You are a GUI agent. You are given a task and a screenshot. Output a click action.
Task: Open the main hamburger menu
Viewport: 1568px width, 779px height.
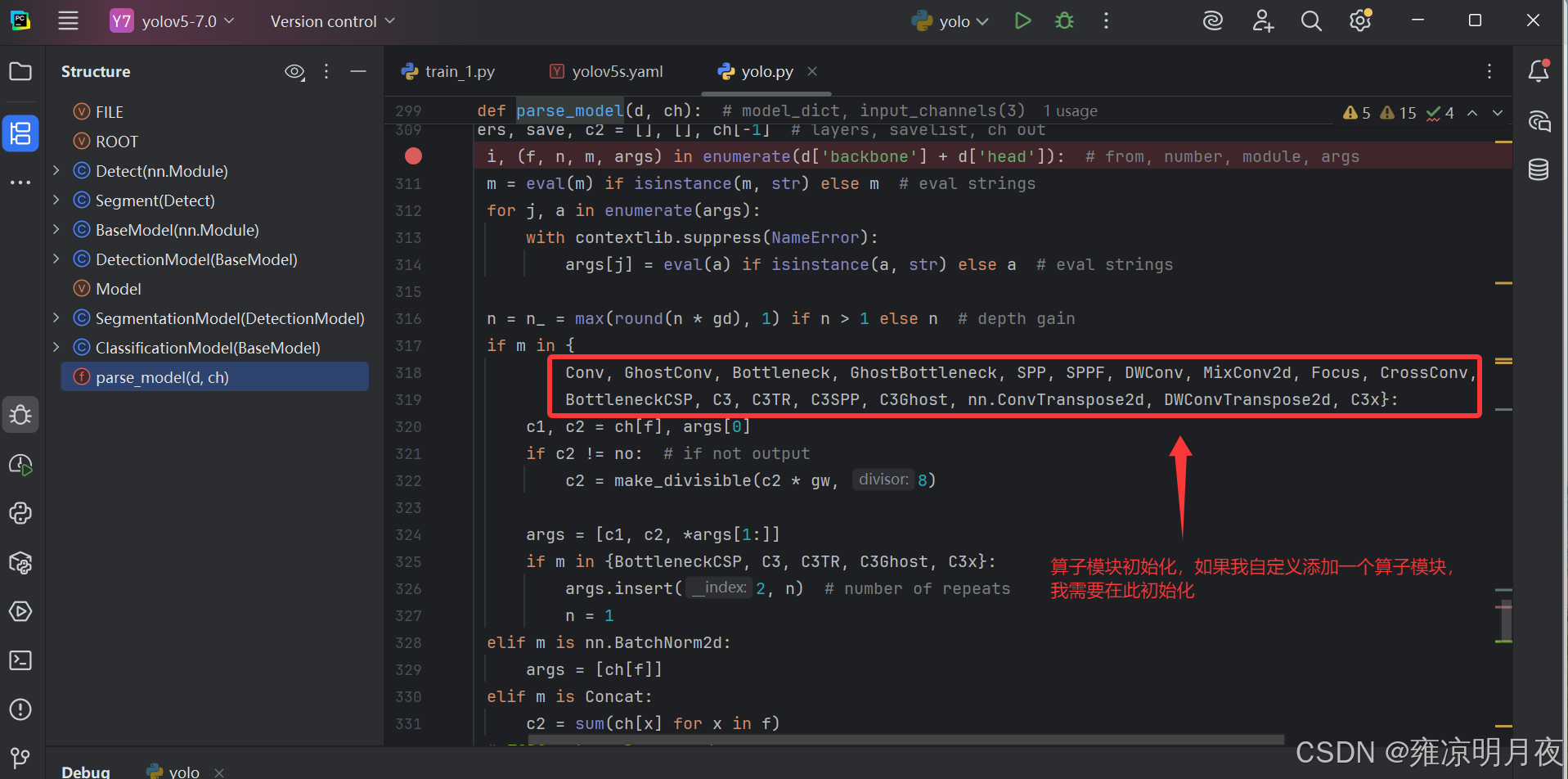point(69,21)
